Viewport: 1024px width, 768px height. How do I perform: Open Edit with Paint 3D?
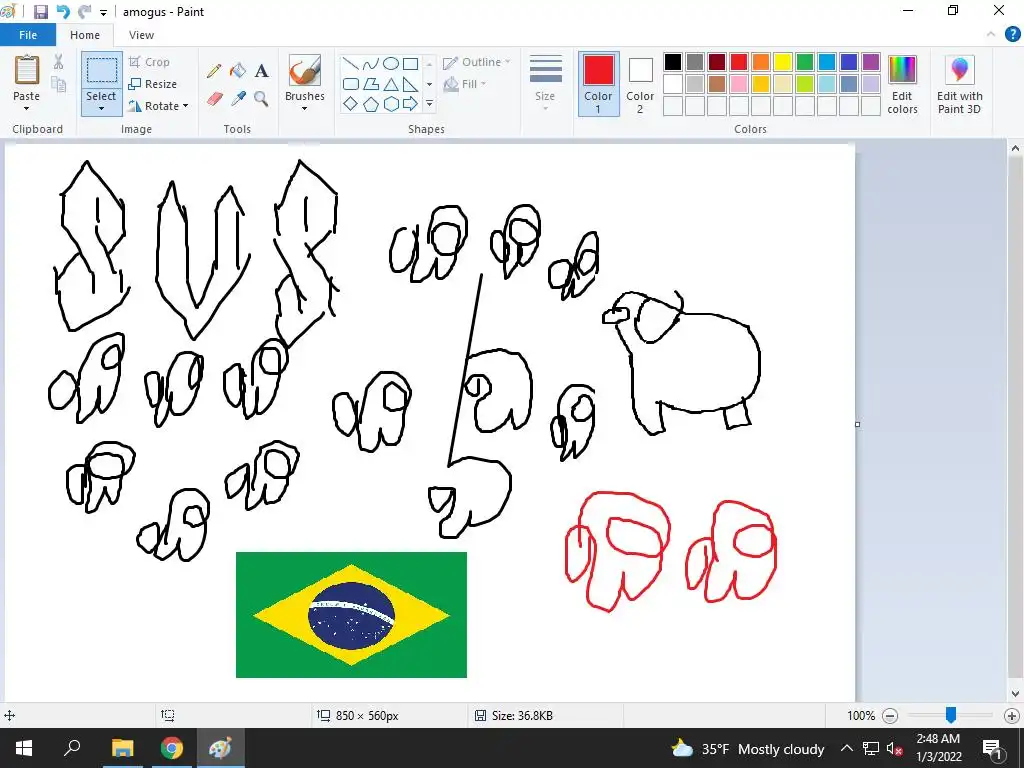(959, 84)
